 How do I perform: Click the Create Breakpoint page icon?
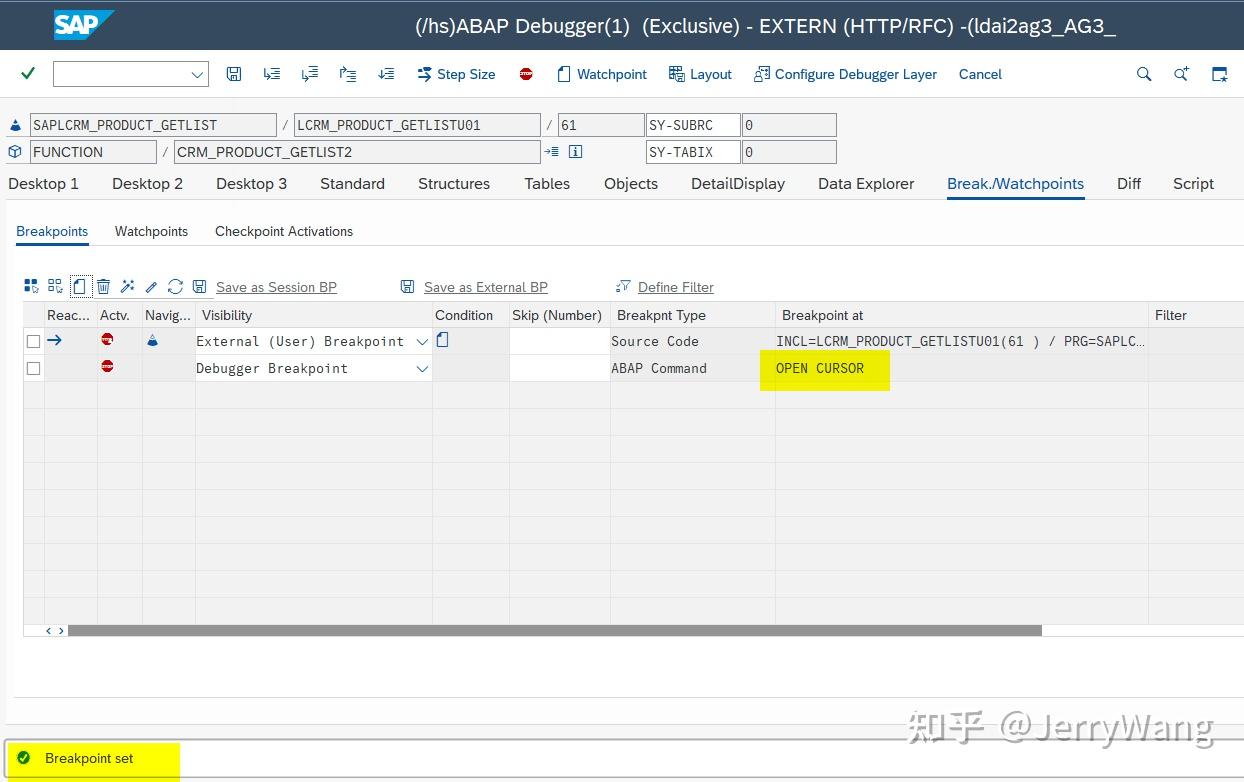click(80, 286)
